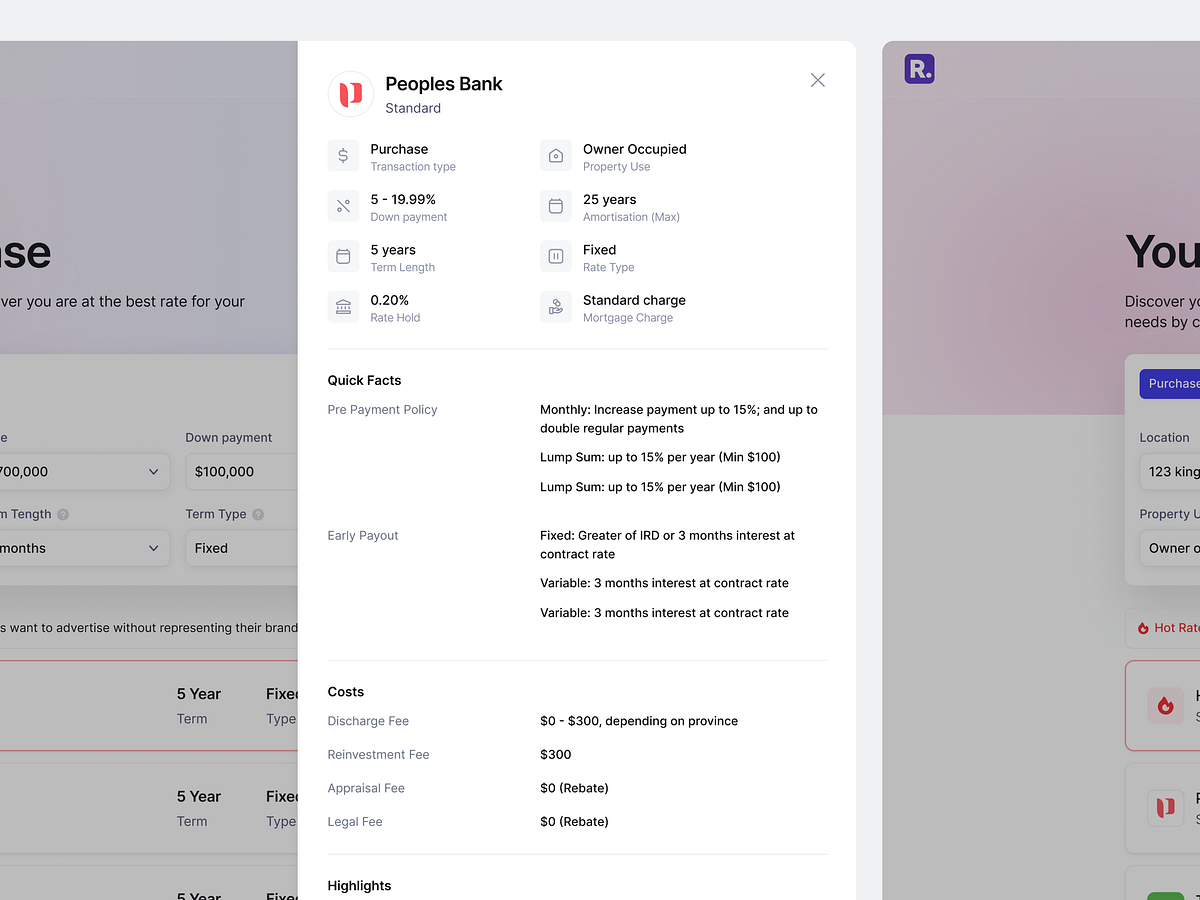Click the Location field showing 123 king

[x=1169, y=471]
